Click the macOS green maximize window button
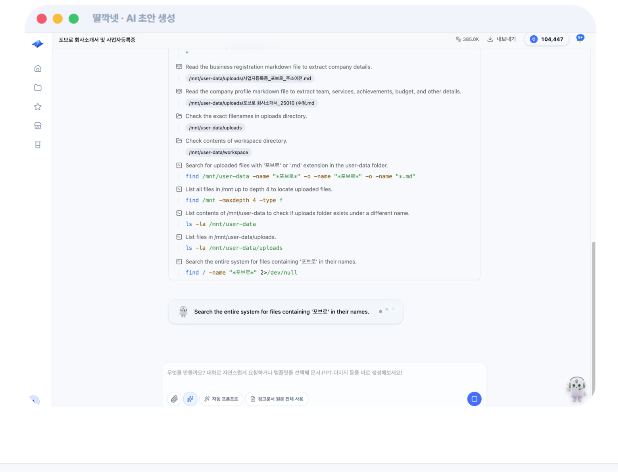The image size is (618, 472). pyautogui.click(x=74, y=19)
